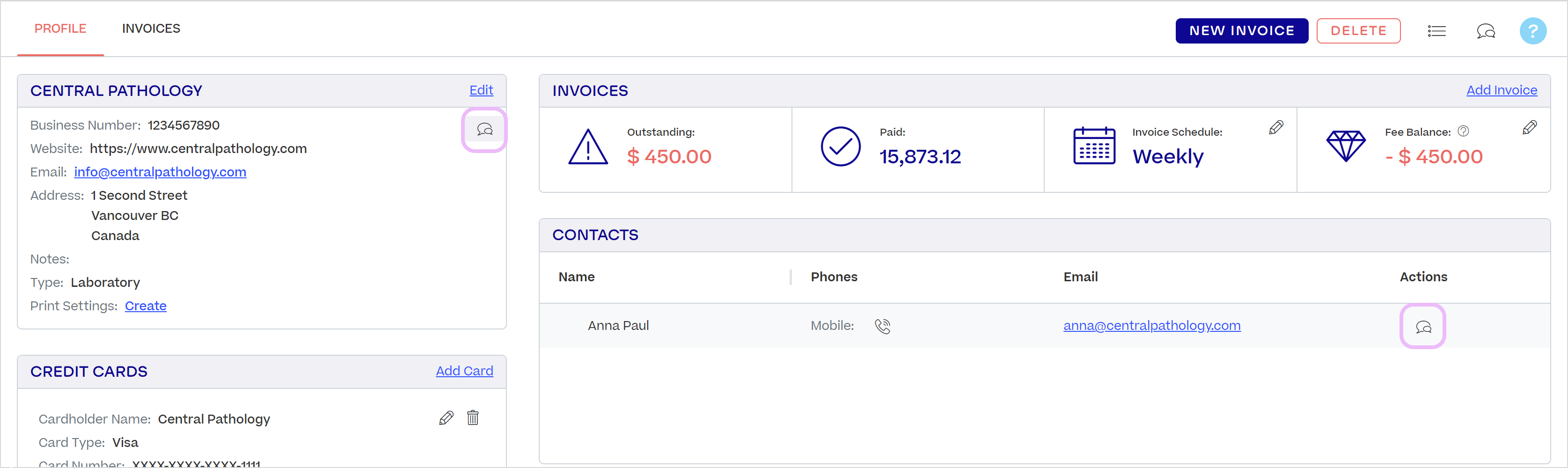Click chat icon in Central Pathology profile card
Screen dimensions: 1568x468
tap(484, 130)
